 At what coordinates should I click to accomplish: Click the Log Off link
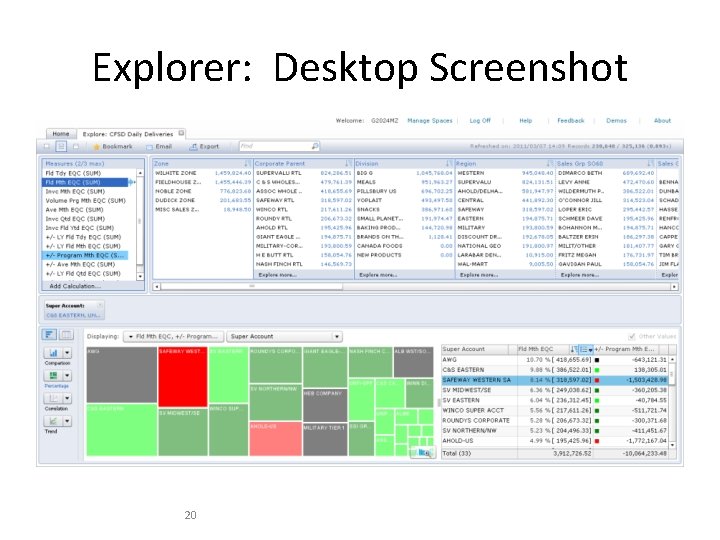pyautogui.click(x=480, y=121)
